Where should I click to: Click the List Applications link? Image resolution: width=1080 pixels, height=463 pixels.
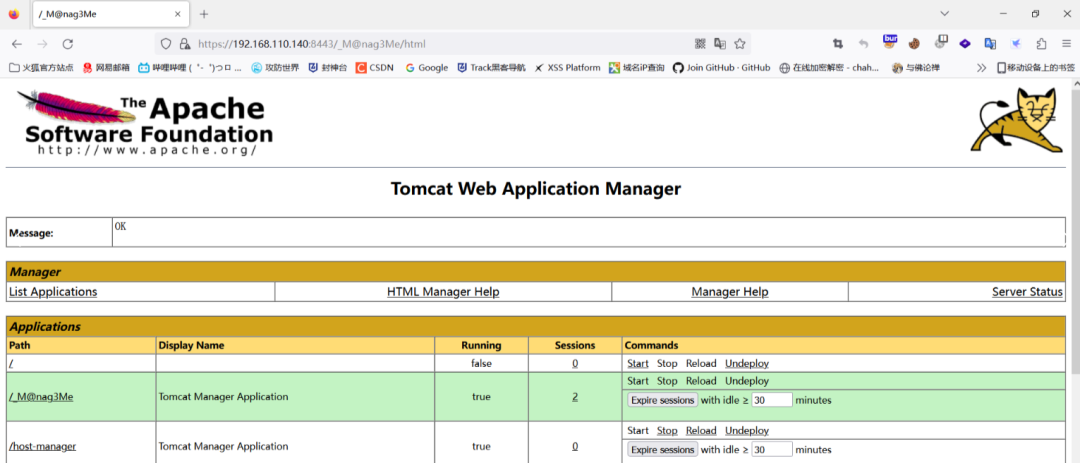click(x=53, y=292)
